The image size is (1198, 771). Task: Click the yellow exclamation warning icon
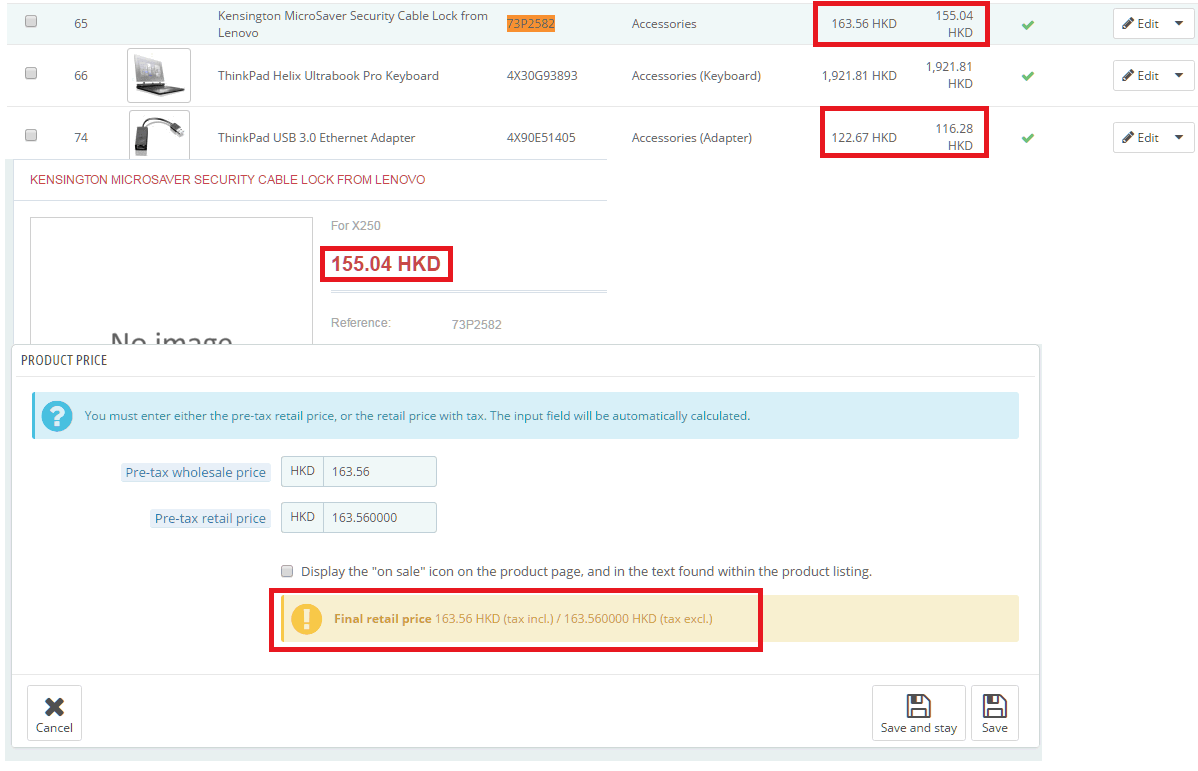[306, 619]
